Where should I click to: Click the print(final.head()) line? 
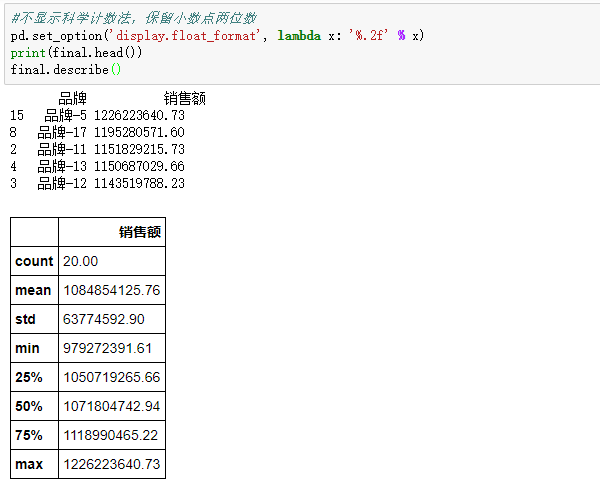click(x=77, y=52)
